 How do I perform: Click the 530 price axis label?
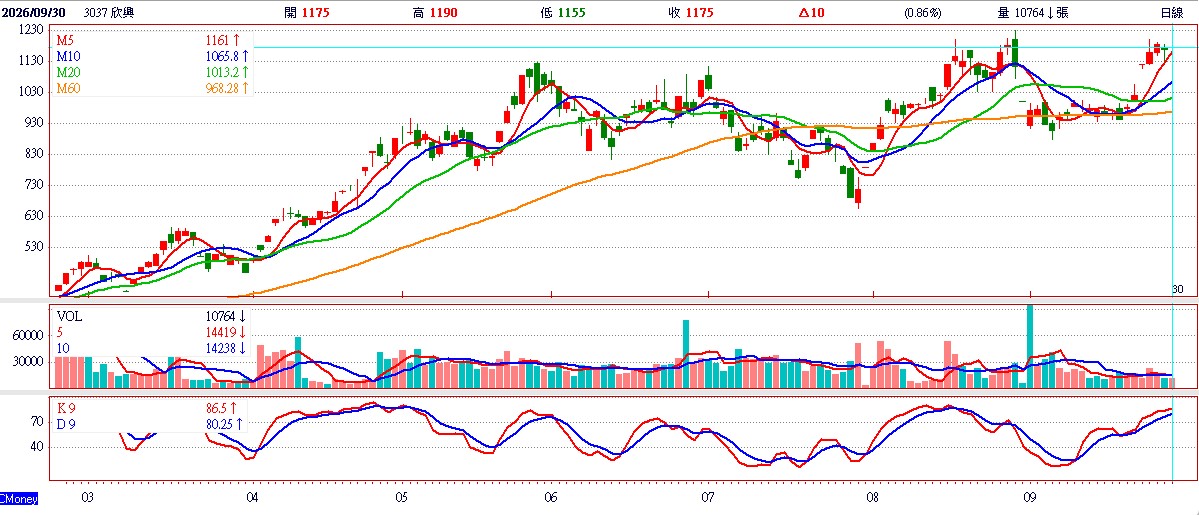pyautogui.click(x=36, y=247)
